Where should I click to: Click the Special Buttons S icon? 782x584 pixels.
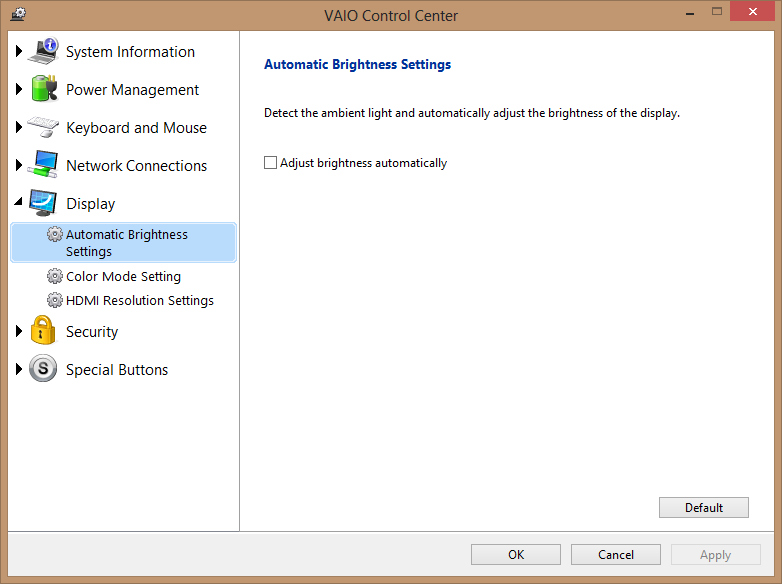(x=43, y=369)
